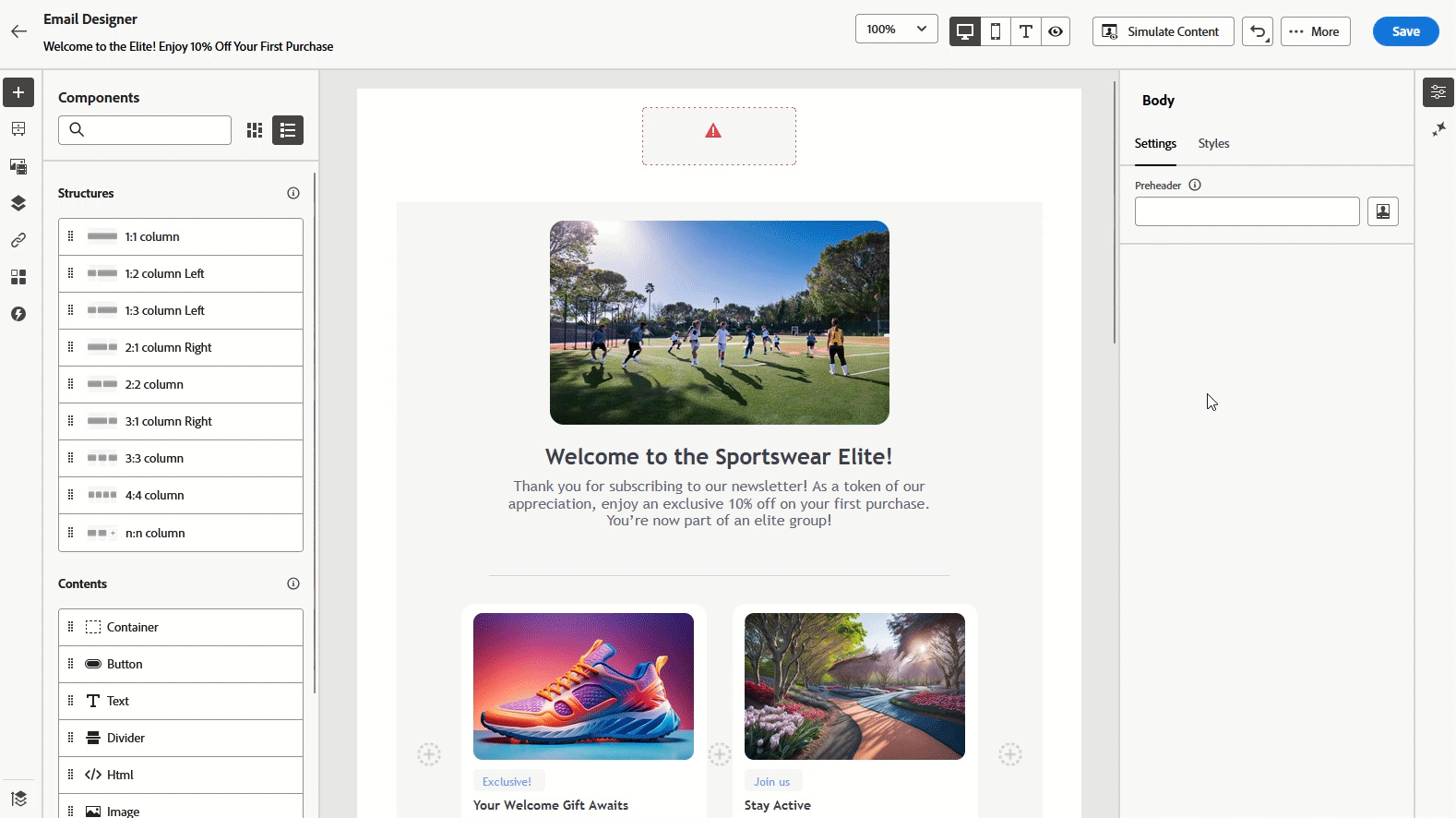Show info for Contents section

(x=293, y=583)
